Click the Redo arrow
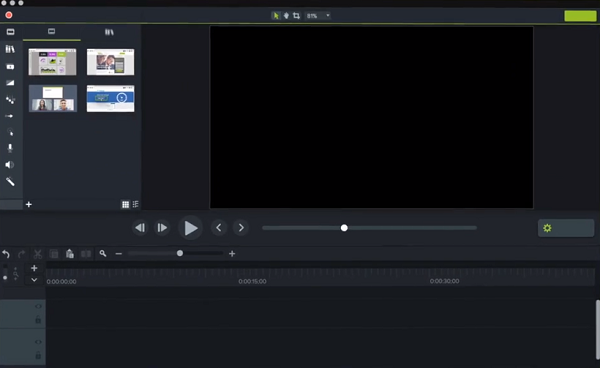Viewport: 600px width, 368px height. [x=21, y=254]
